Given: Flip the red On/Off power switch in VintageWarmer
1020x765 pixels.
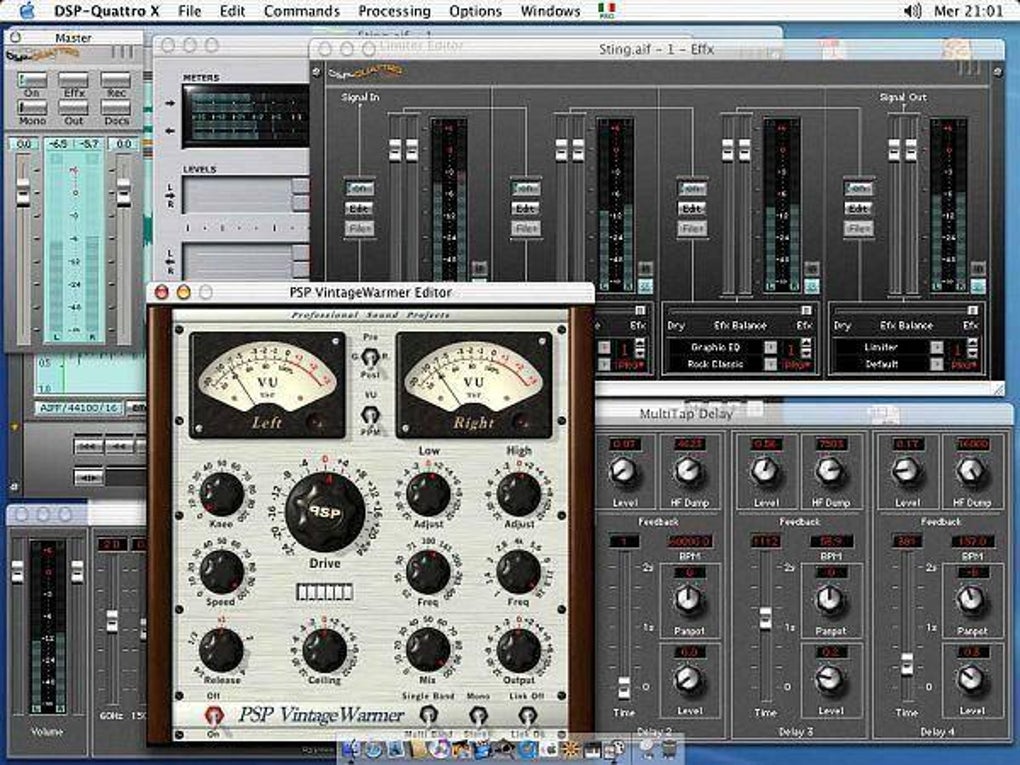Looking at the screenshot, I should click(213, 715).
